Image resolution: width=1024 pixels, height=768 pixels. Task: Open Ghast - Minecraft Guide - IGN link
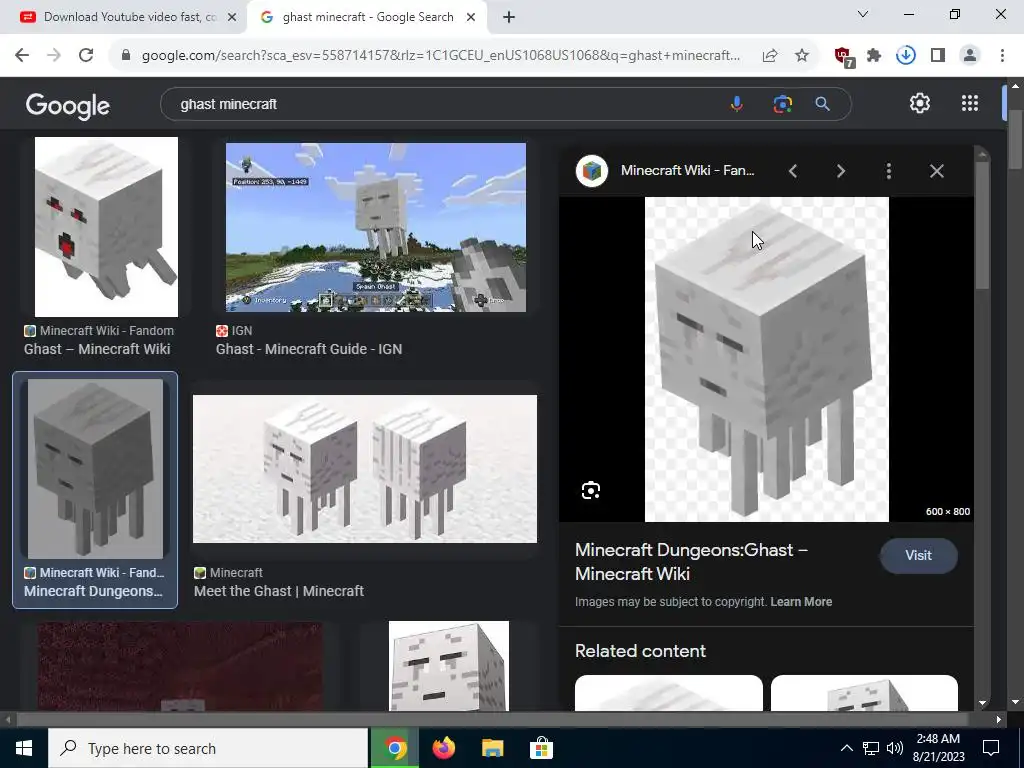[309, 349]
